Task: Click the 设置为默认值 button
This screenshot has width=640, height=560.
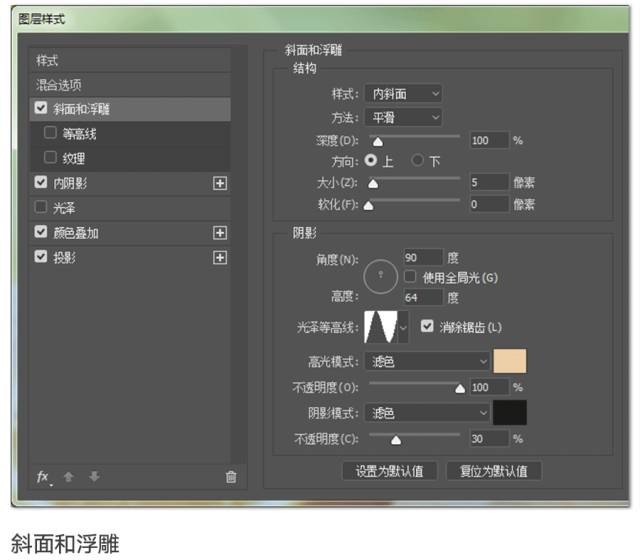Action: tap(389, 471)
